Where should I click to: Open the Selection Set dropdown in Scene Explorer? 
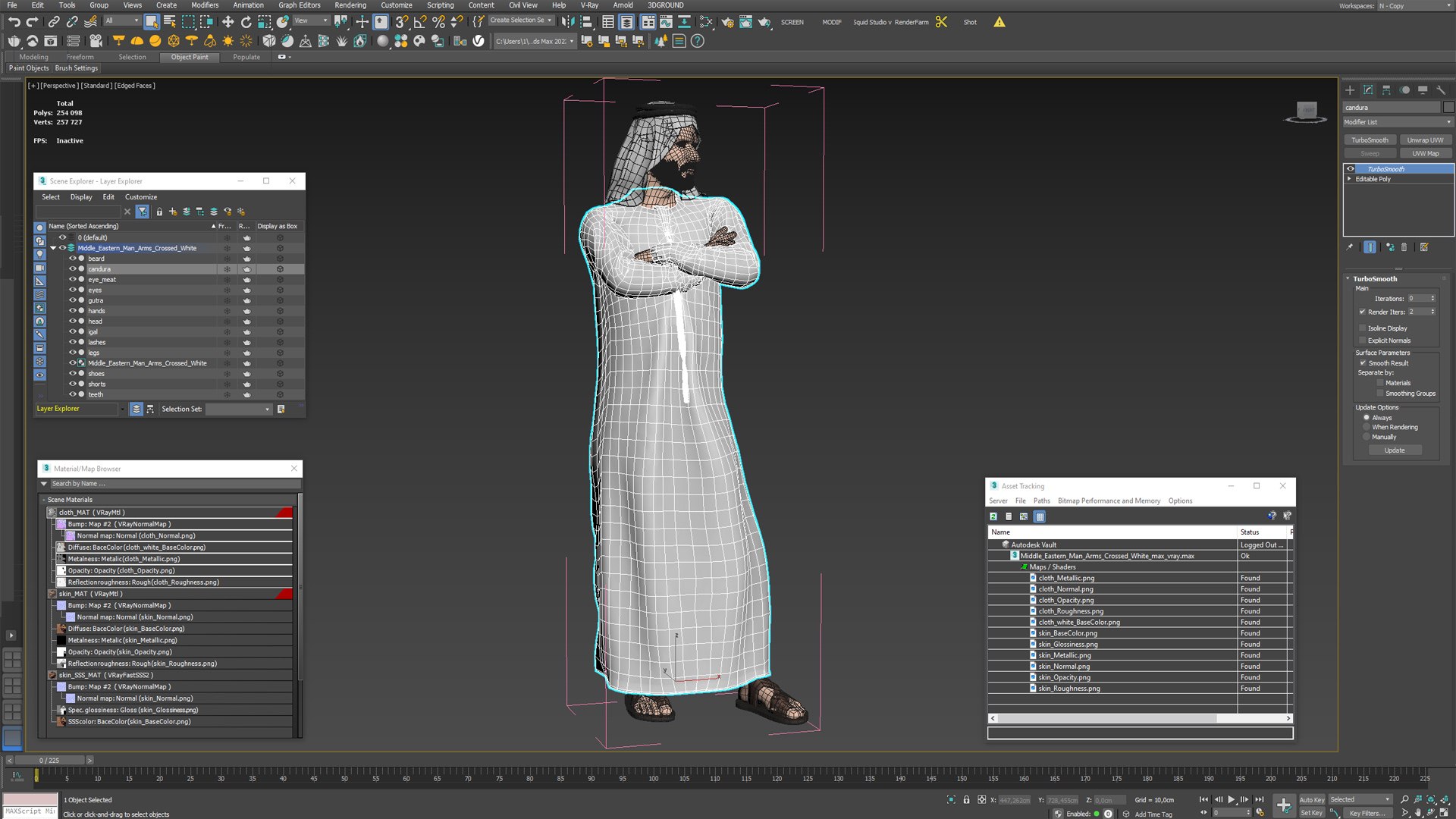click(239, 409)
